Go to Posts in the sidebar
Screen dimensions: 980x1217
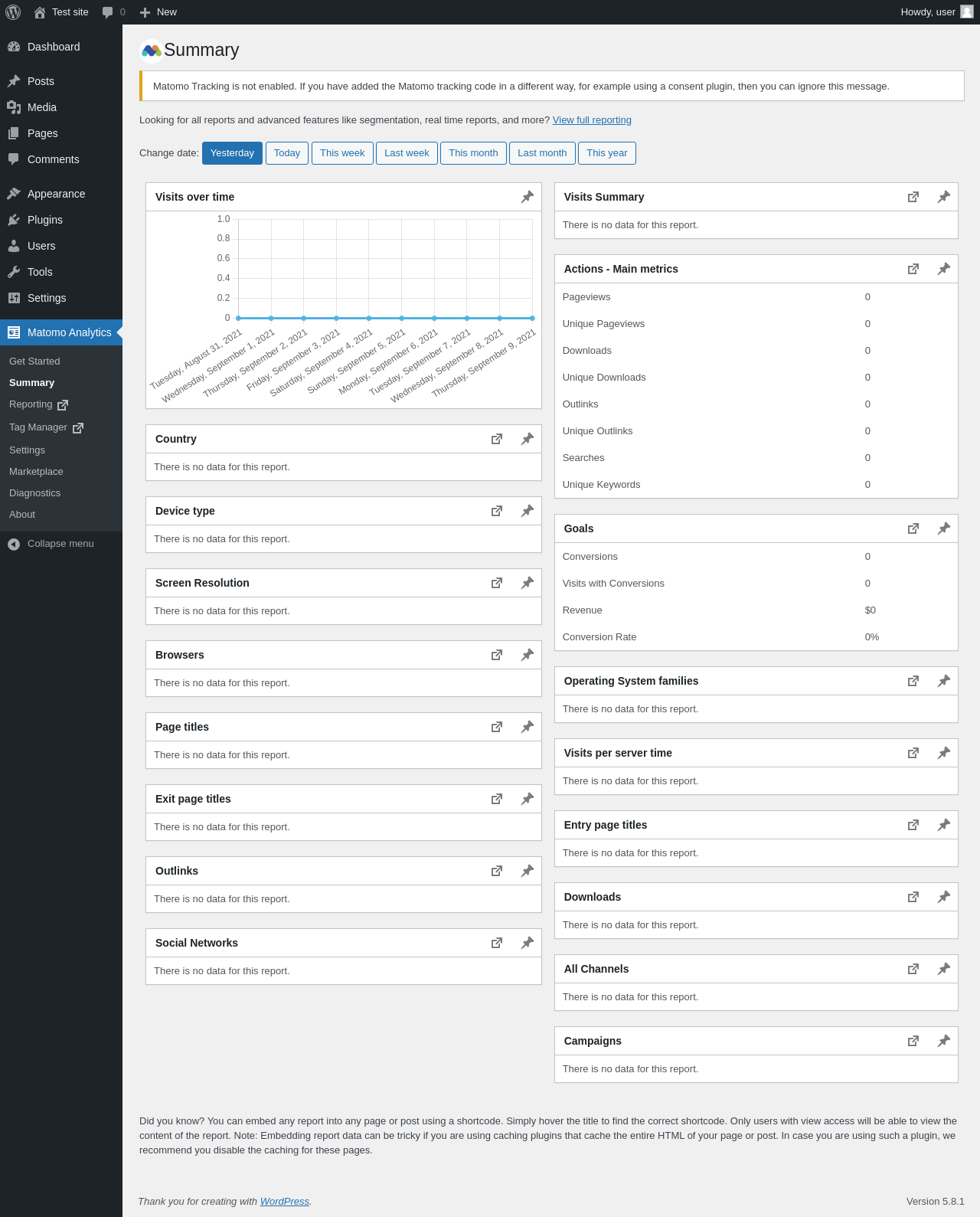pos(61,81)
